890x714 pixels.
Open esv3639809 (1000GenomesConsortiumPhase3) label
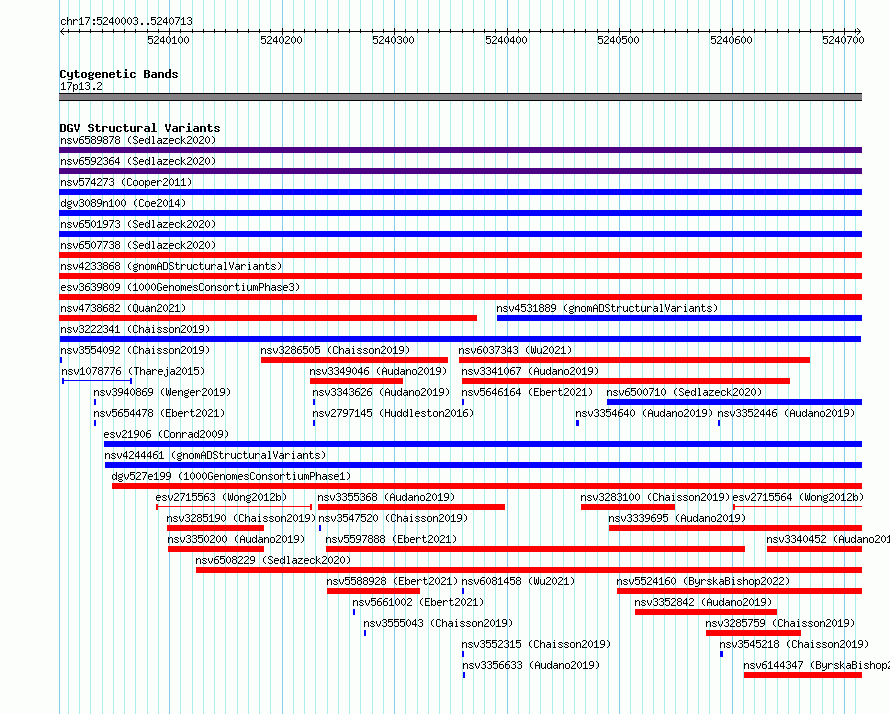pyautogui.click(x=180, y=287)
